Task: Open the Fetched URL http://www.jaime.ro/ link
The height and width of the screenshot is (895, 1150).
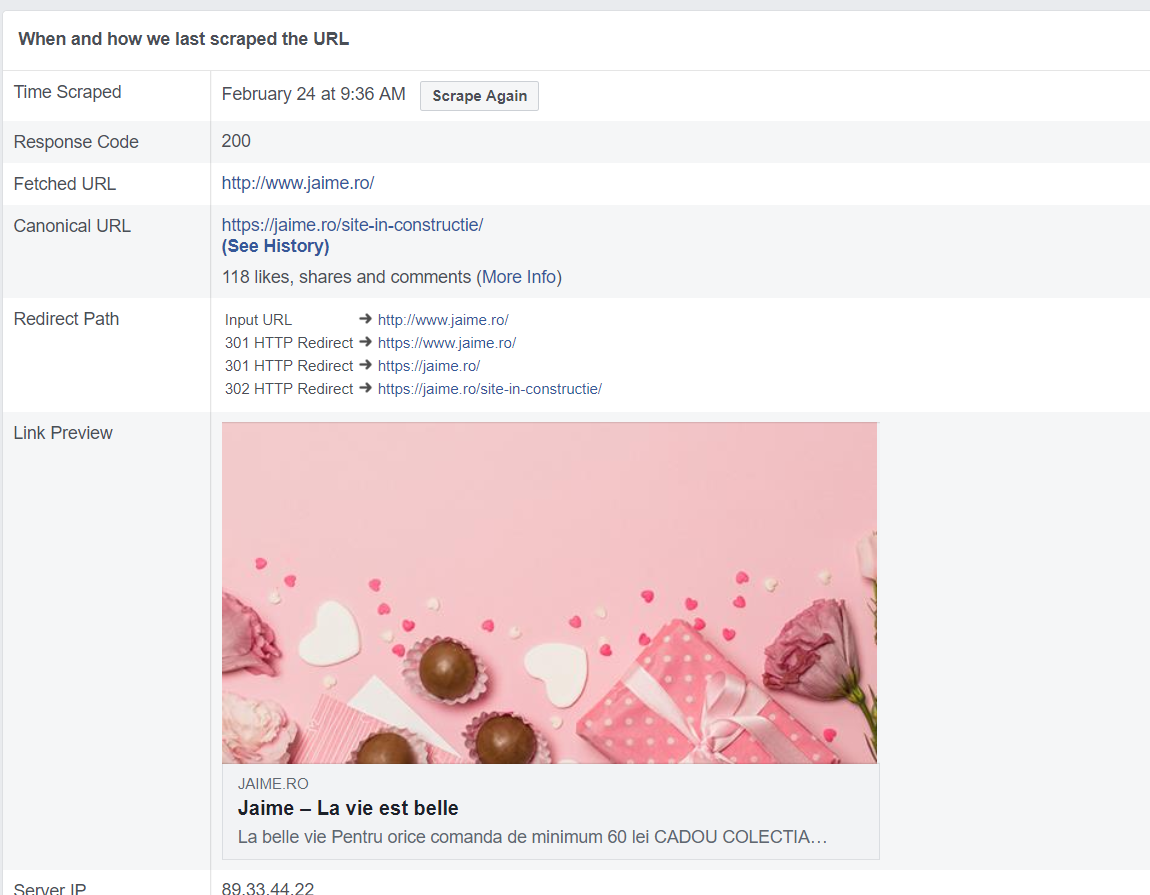Action: coord(298,183)
